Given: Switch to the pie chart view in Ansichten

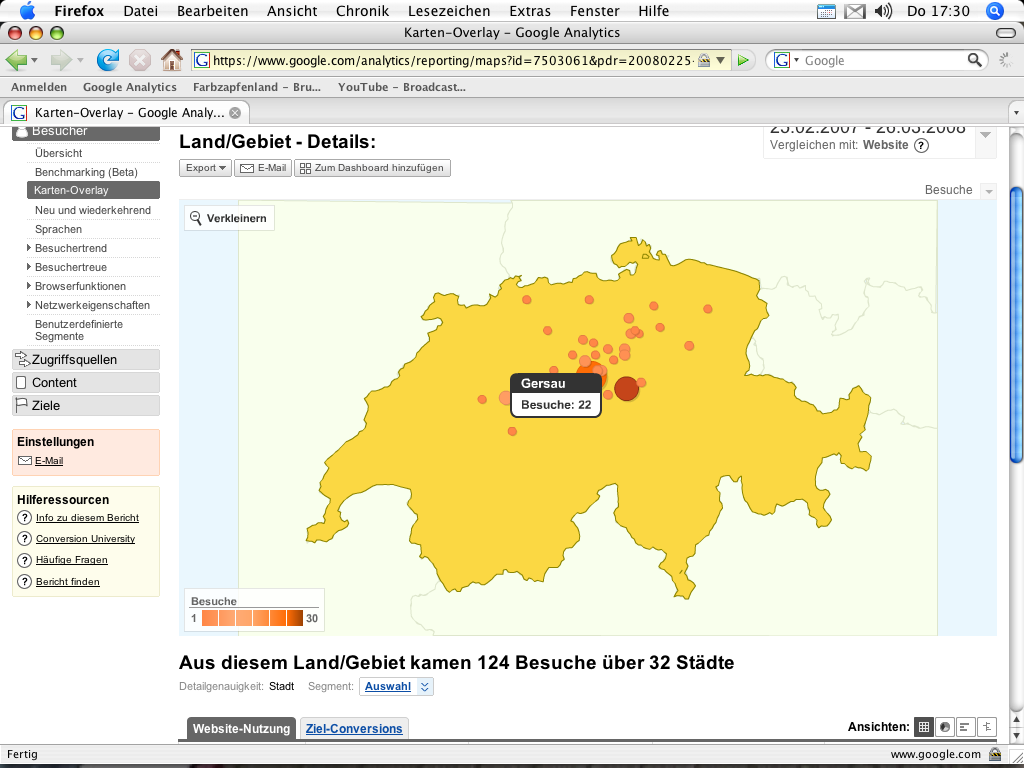Looking at the screenshot, I should tap(944, 726).
